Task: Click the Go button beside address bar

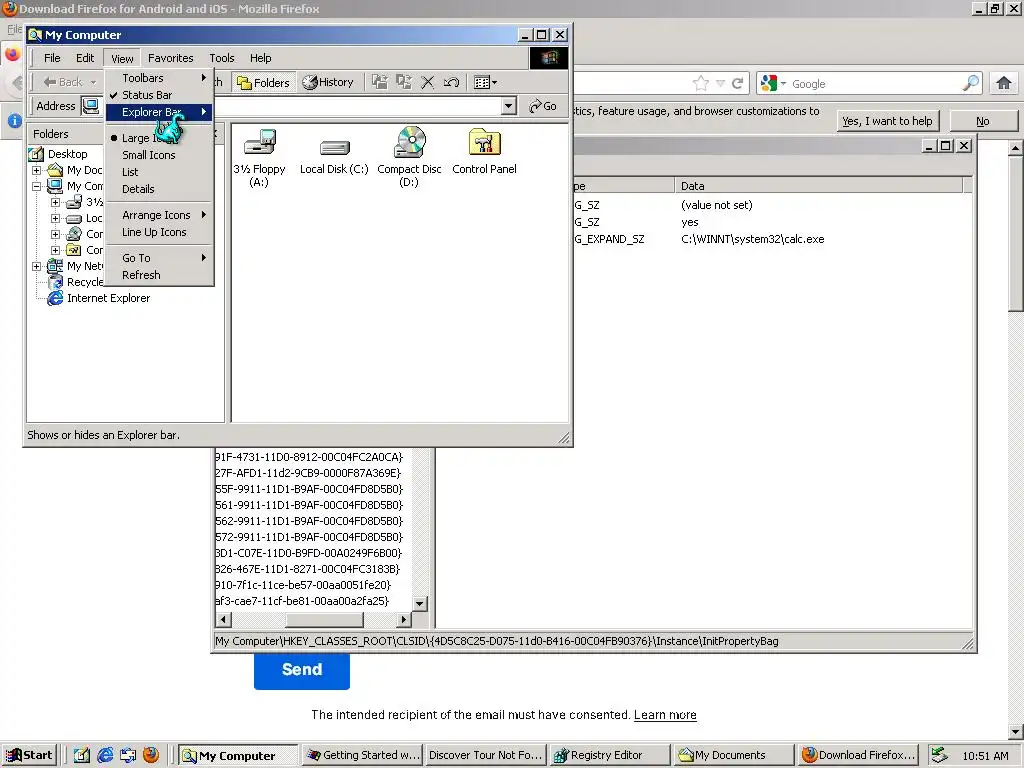Action: [x=543, y=106]
